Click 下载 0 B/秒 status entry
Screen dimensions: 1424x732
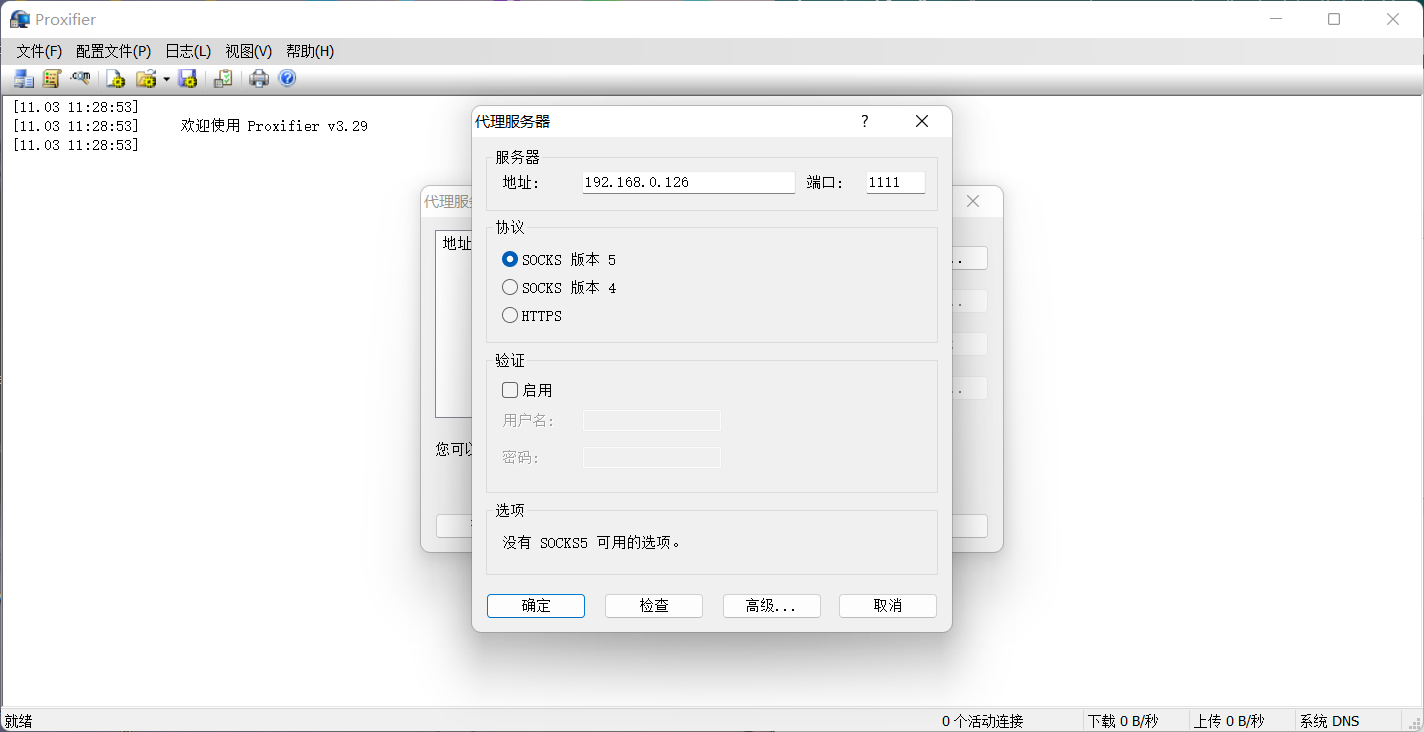1123,721
